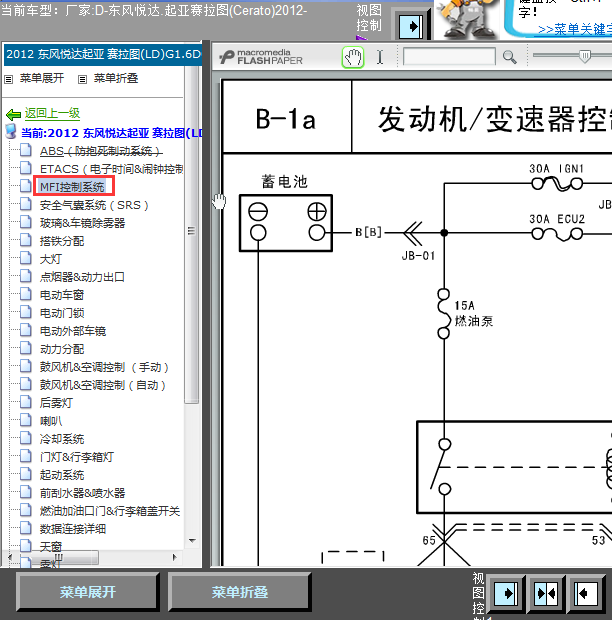Screen dimensions: 612x626
Task: Click the green back arrow icon
Action: point(14,115)
